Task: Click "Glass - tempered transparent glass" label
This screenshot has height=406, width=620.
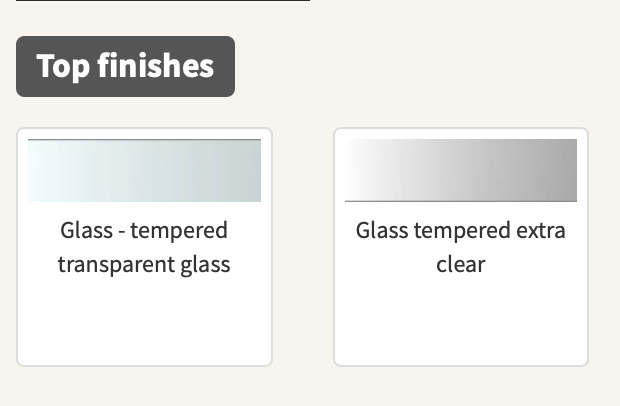Action: (144, 247)
